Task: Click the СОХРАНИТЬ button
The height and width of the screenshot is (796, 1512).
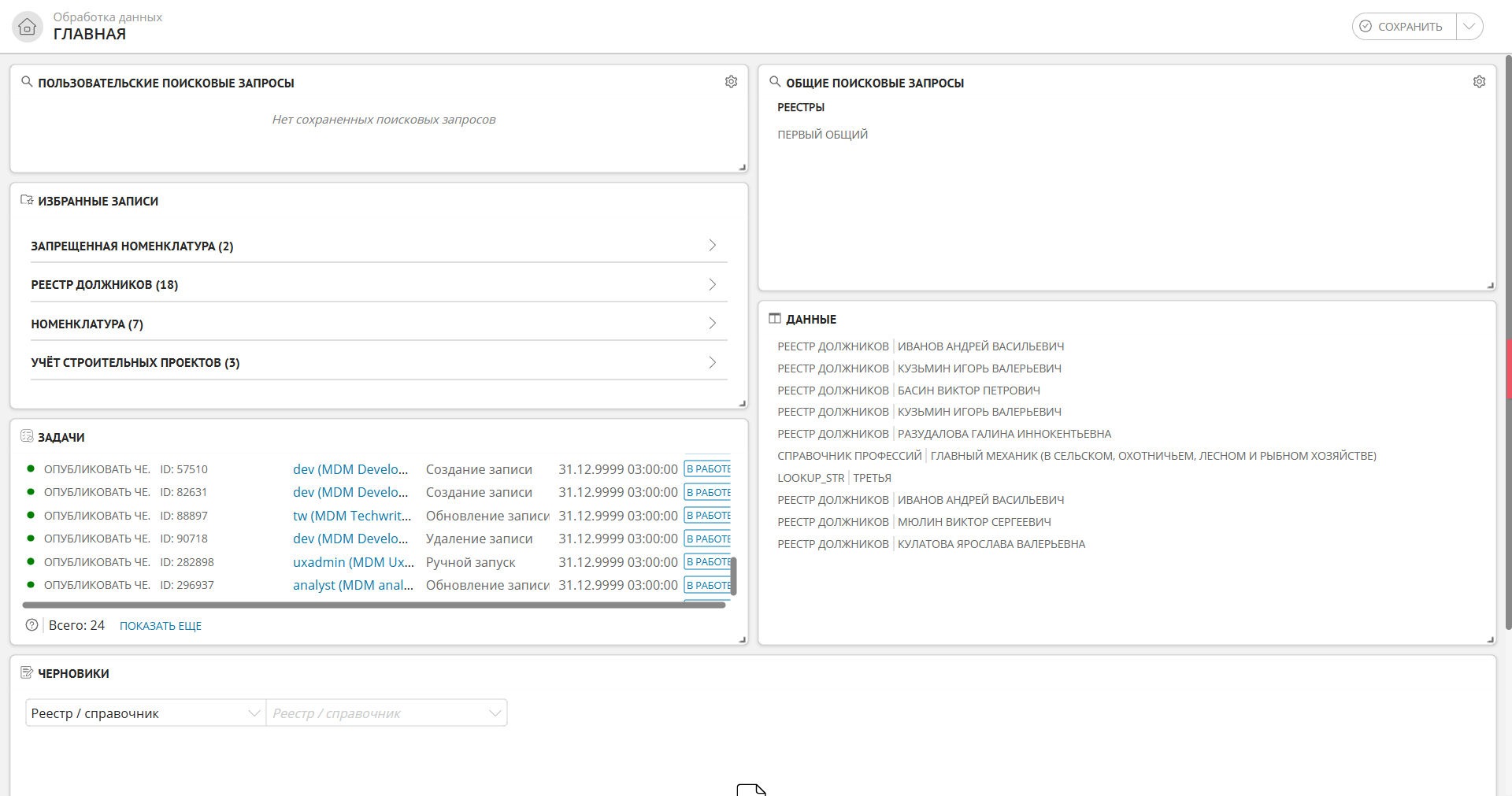Action: point(1404,27)
